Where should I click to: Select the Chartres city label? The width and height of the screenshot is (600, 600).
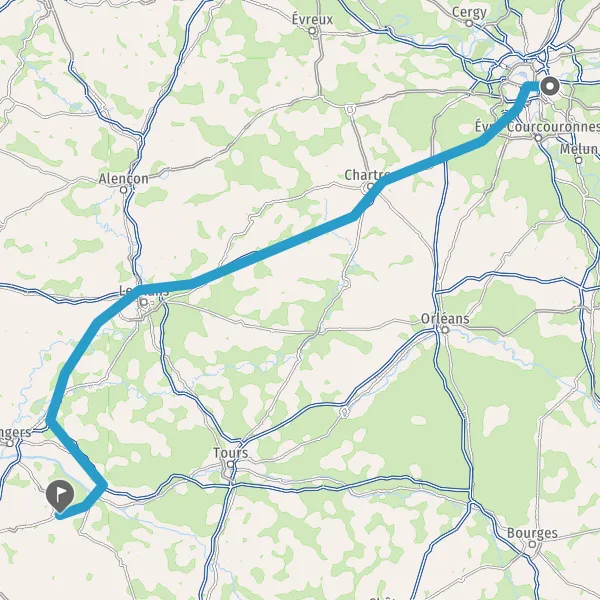click(x=367, y=175)
